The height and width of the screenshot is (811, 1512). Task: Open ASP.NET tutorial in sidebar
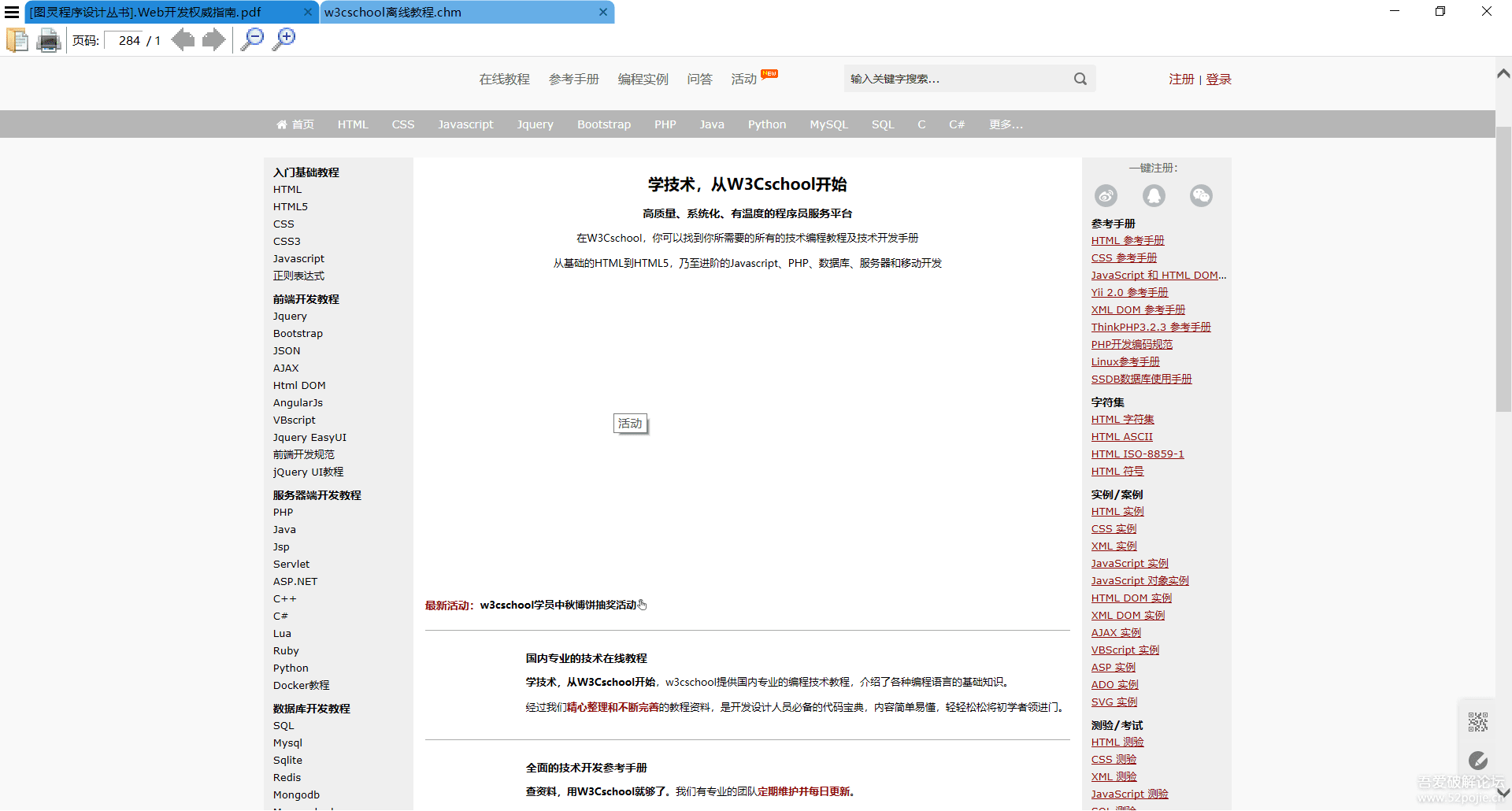click(x=295, y=582)
